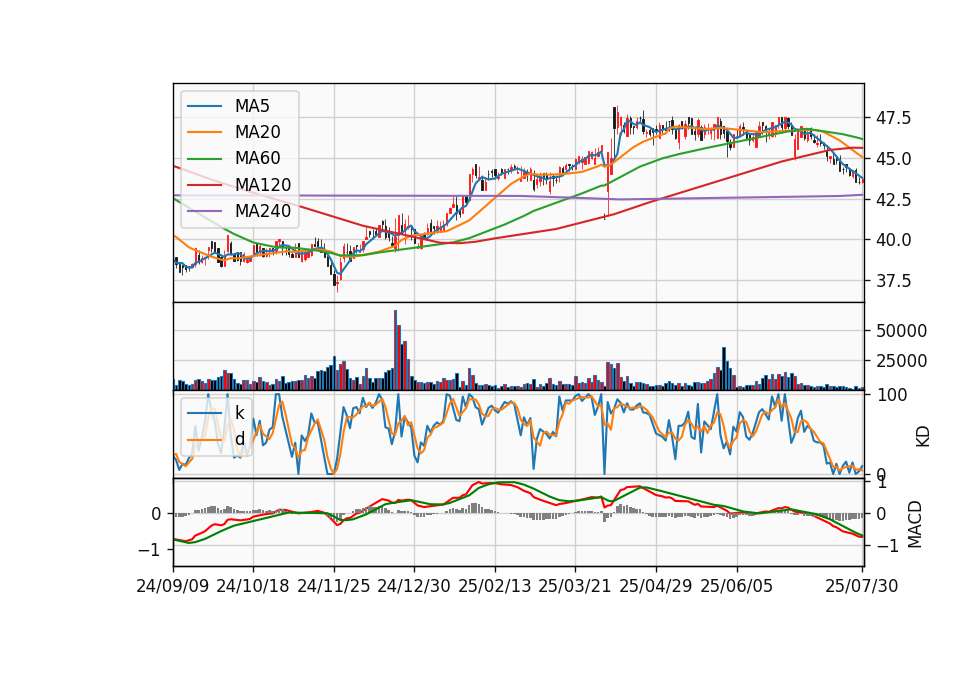Click the MA120 legend label
This screenshot has height=690, width=960.
coord(263,185)
